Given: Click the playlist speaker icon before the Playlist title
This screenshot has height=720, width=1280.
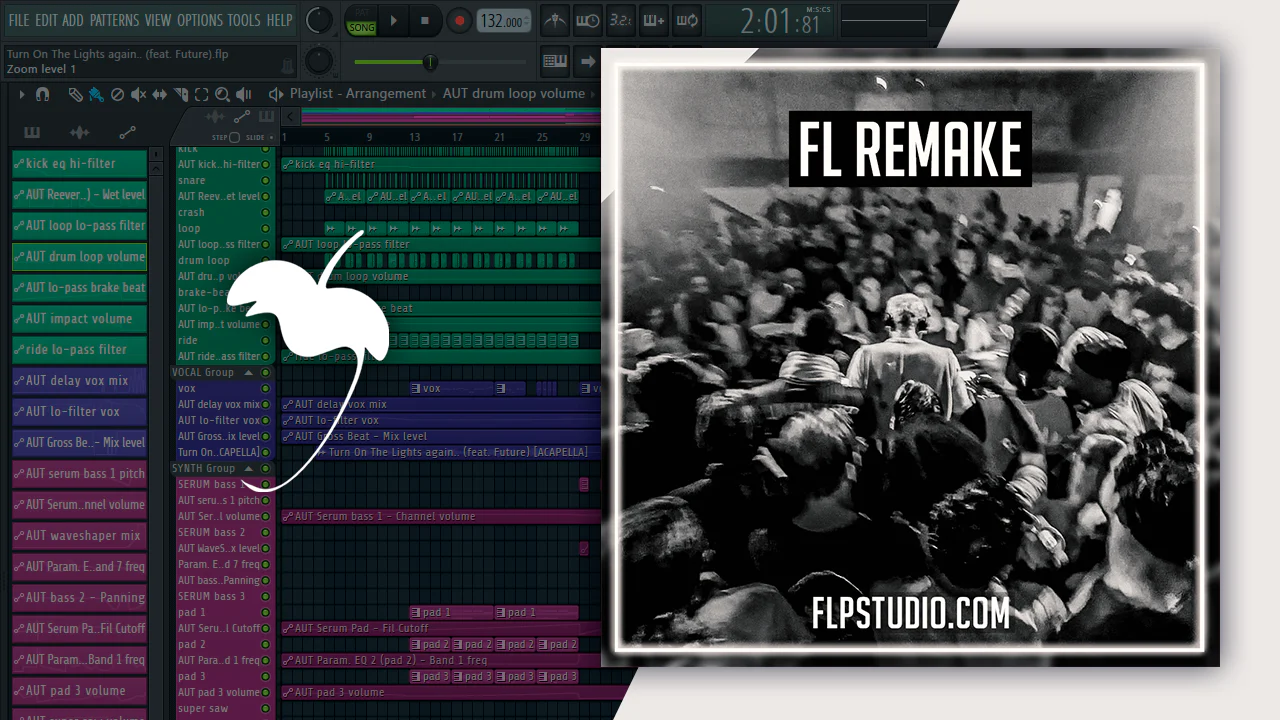Looking at the screenshot, I should [x=277, y=94].
